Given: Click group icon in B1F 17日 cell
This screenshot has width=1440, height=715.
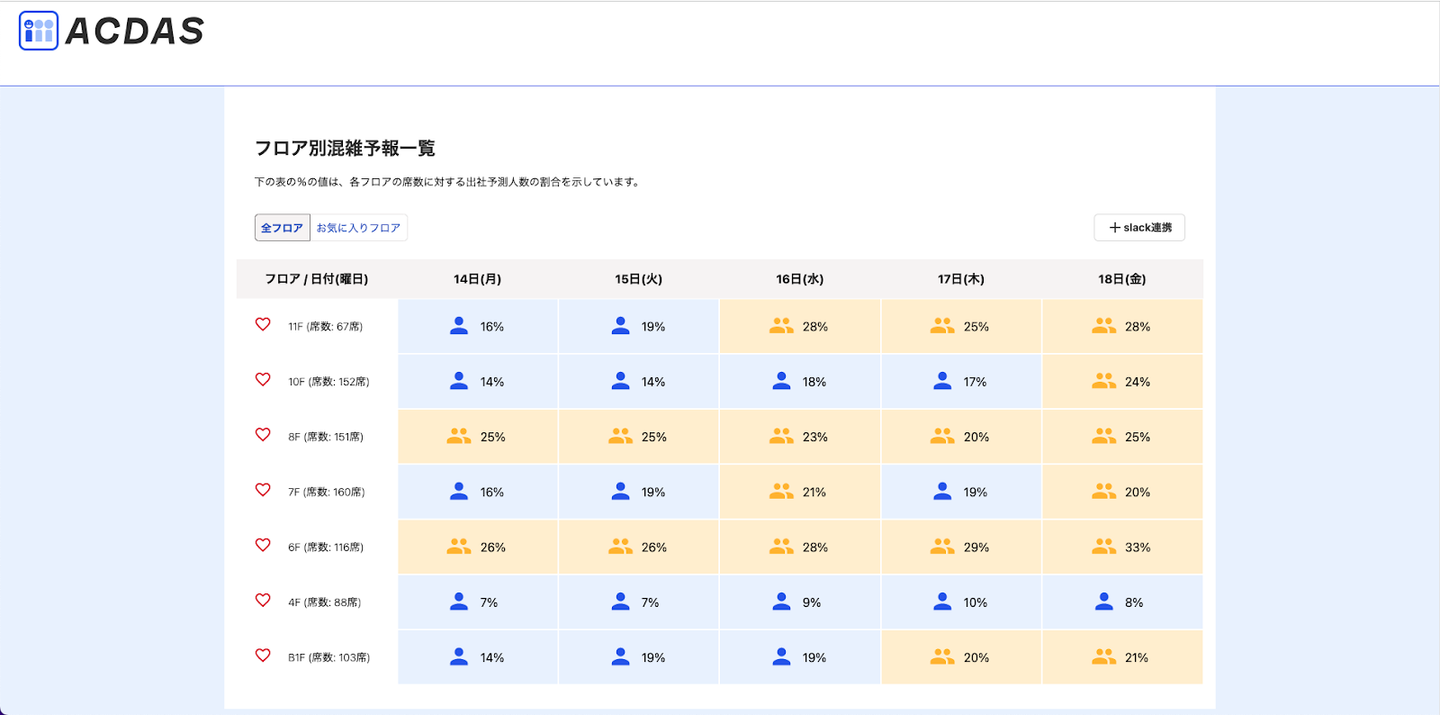Looking at the screenshot, I should coord(942,657).
